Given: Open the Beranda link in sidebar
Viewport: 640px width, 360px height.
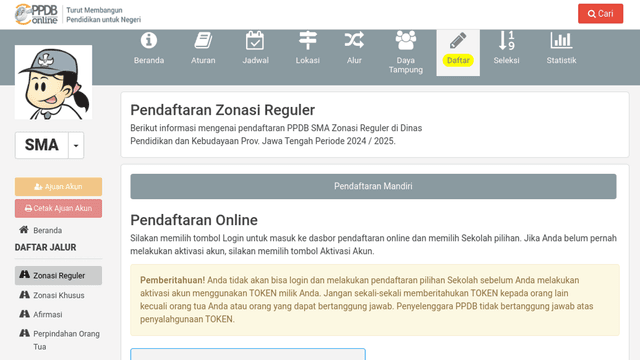Looking at the screenshot, I should pos(47,231).
